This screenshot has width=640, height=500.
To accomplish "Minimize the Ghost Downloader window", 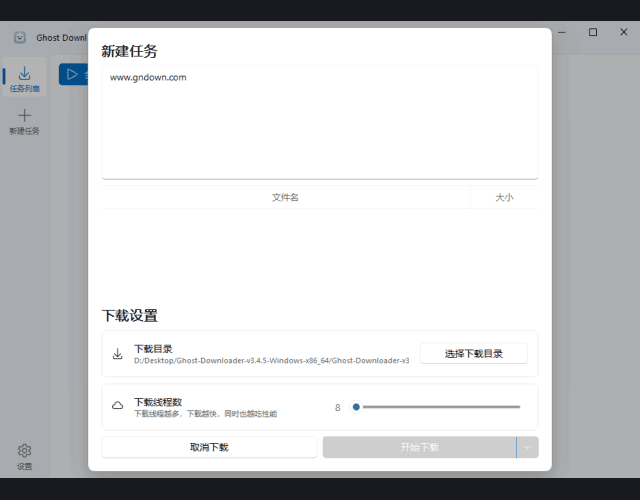I will 562,32.
